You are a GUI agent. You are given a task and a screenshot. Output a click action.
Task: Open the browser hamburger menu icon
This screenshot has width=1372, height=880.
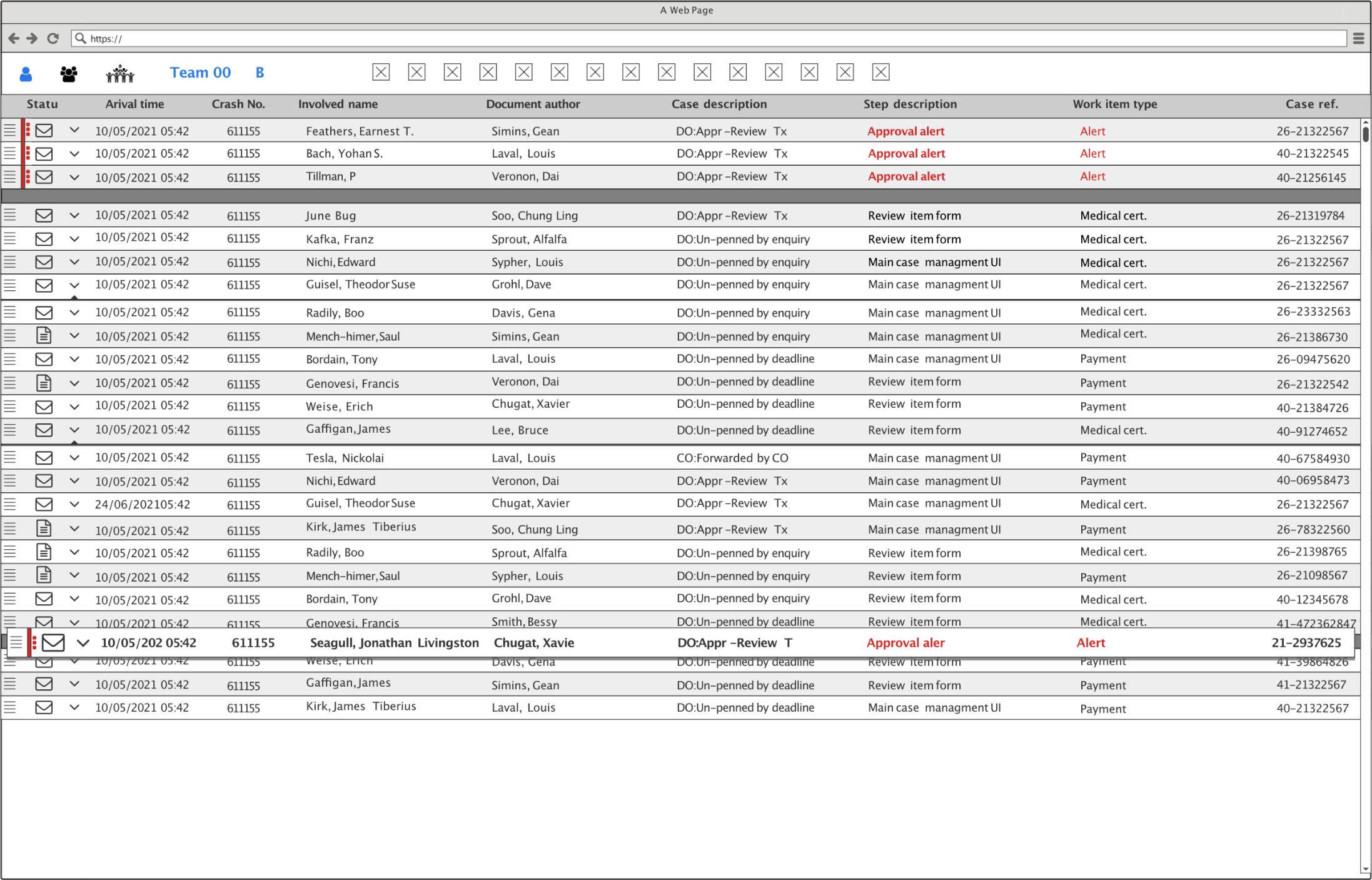[x=1358, y=38]
